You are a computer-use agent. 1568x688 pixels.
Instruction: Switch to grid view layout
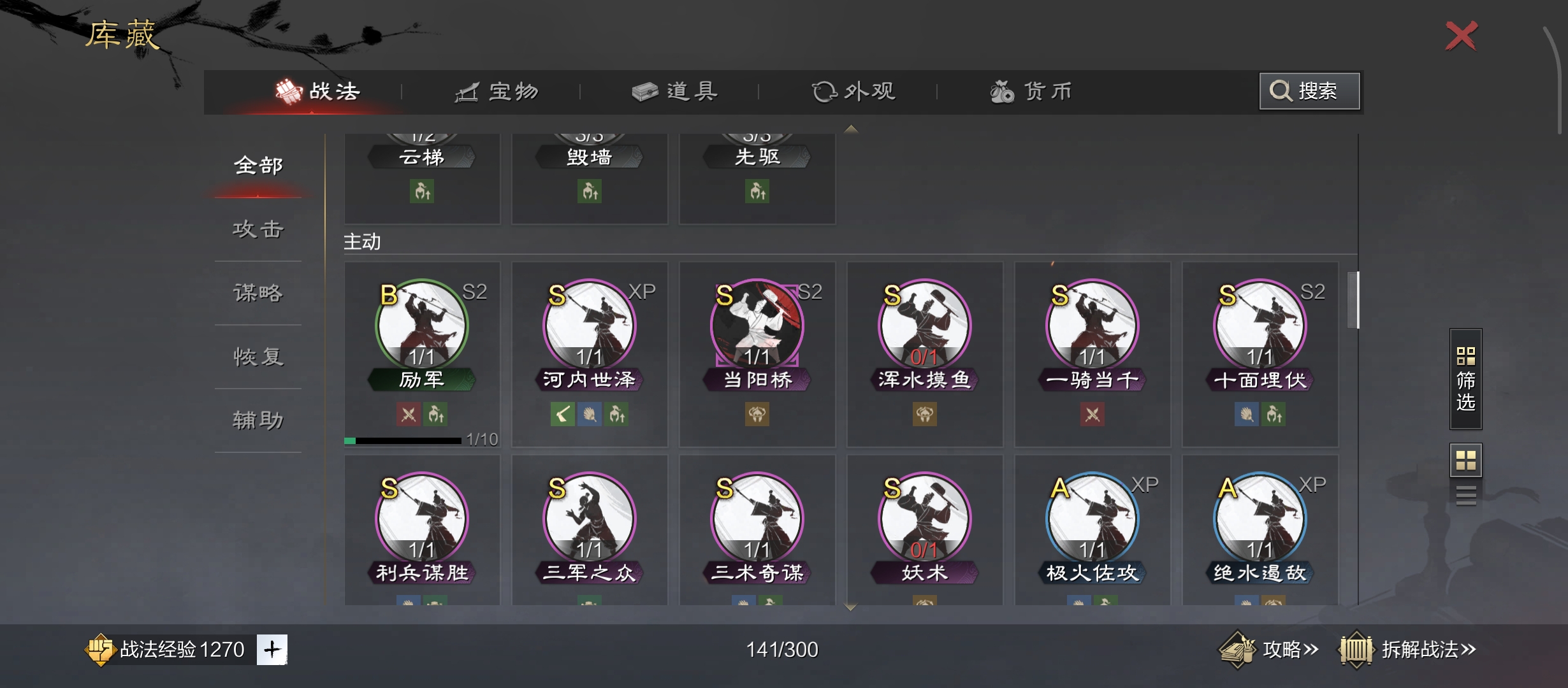[x=1465, y=460]
